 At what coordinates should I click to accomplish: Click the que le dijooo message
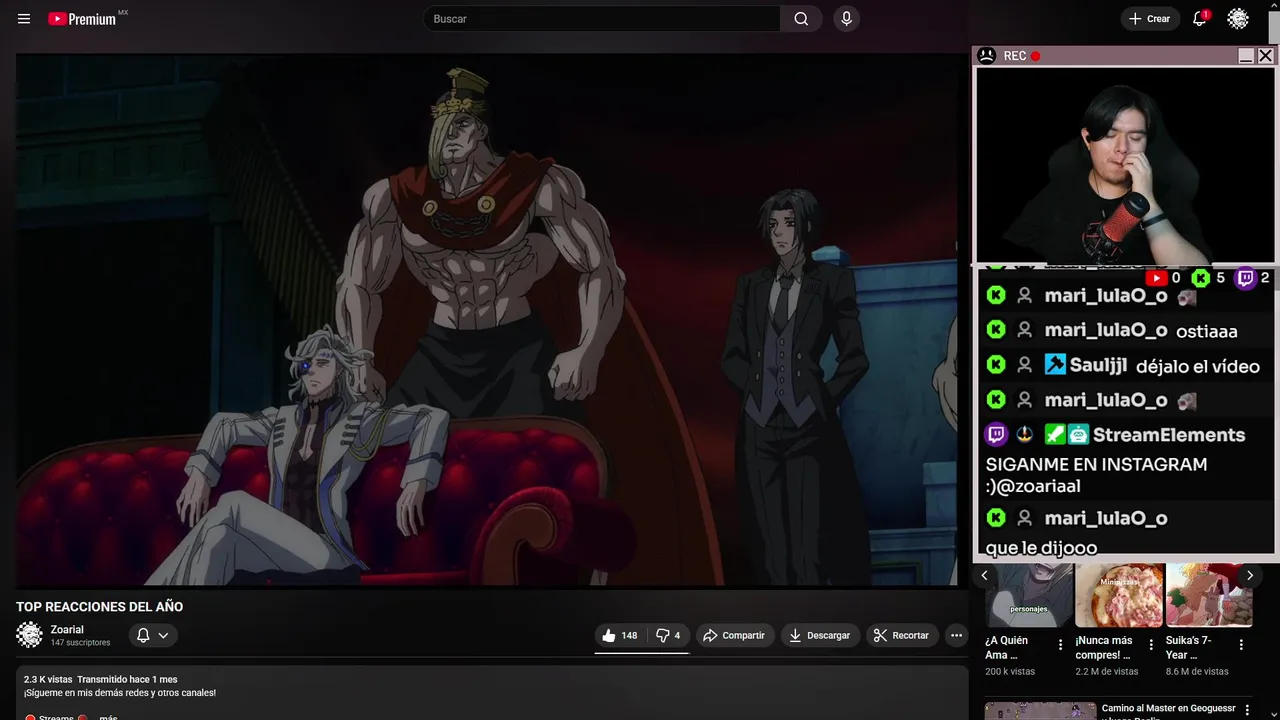[1041, 548]
